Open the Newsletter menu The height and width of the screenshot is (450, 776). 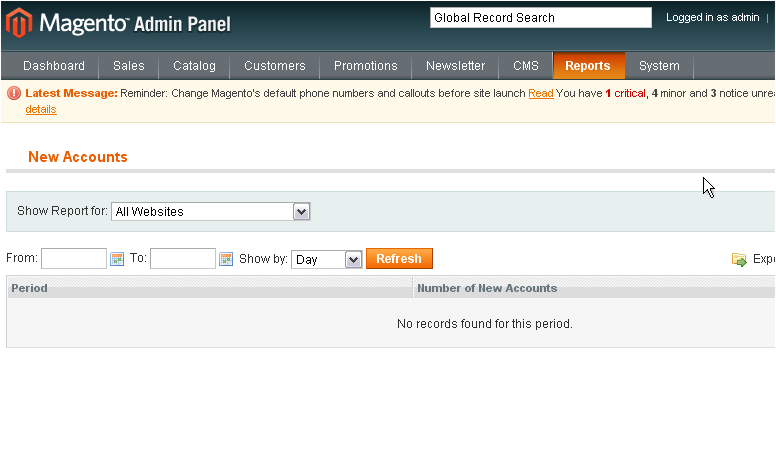tap(456, 66)
